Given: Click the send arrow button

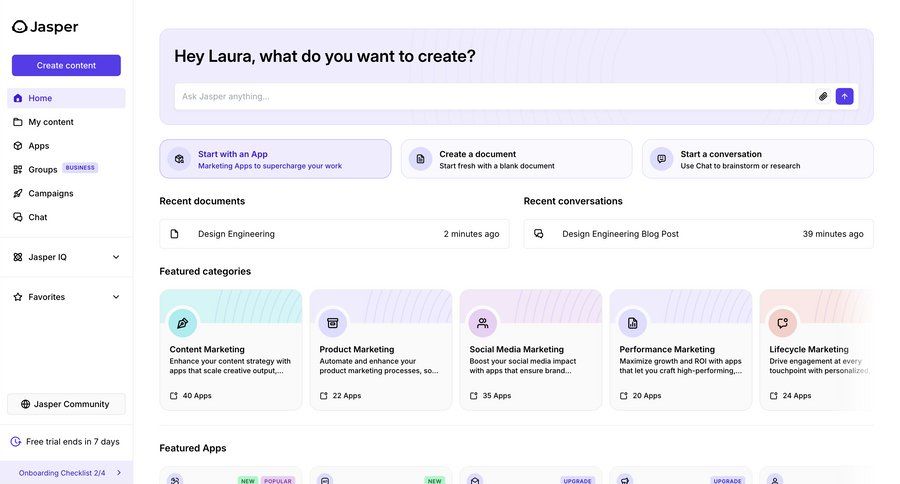Looking at the screenshot, I should [x=844, y=96].
